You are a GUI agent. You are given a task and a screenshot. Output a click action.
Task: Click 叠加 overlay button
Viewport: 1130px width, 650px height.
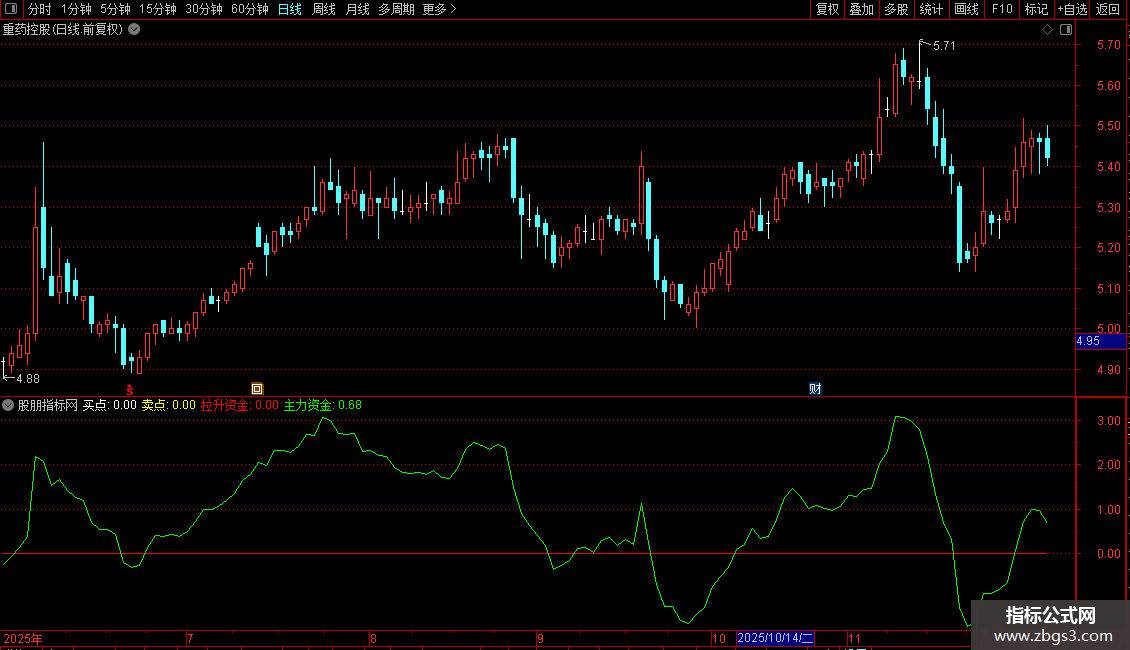pos(861,9)
